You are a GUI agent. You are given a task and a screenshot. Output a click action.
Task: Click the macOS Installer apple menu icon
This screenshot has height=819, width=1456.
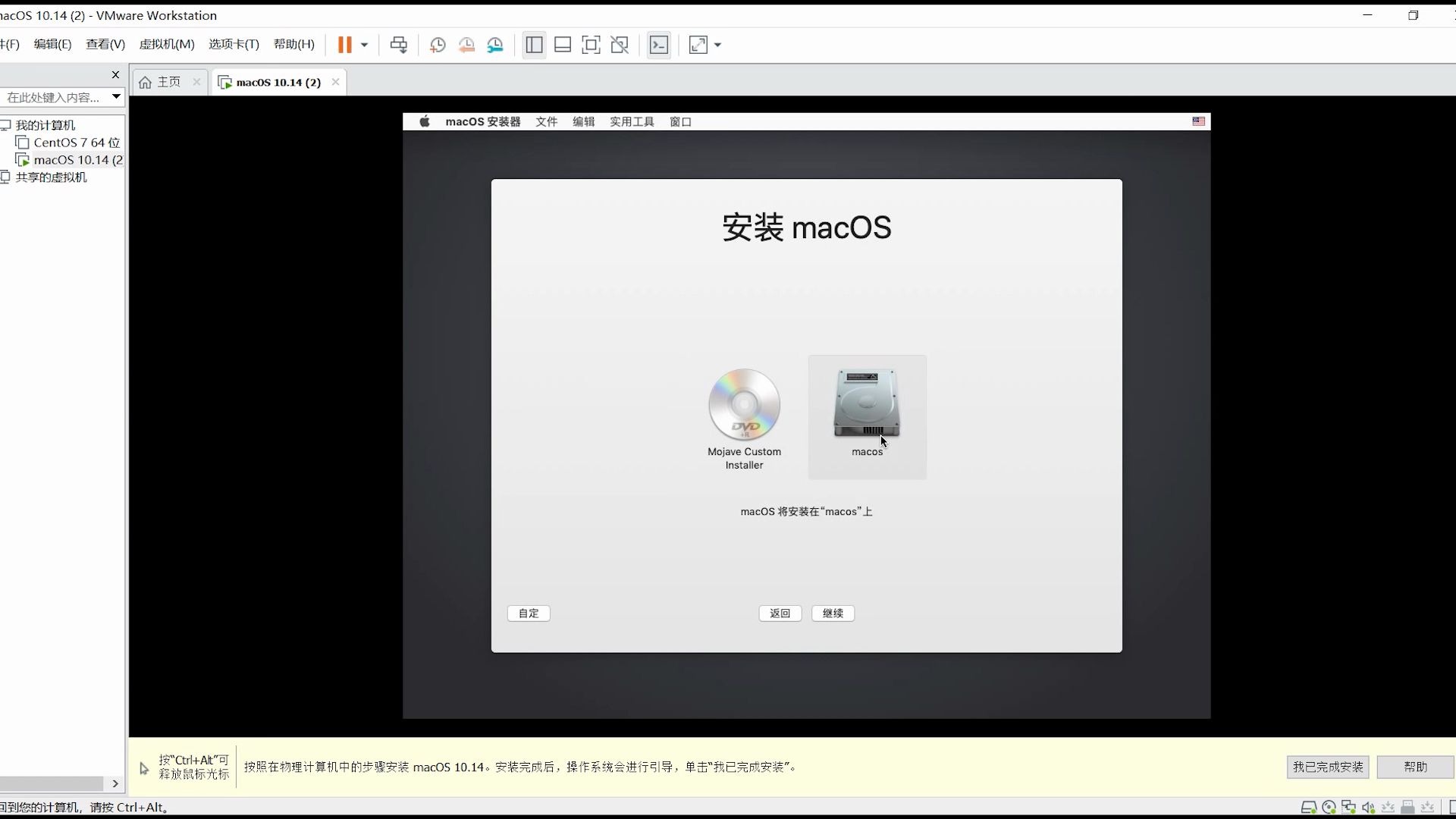[424, 121]
